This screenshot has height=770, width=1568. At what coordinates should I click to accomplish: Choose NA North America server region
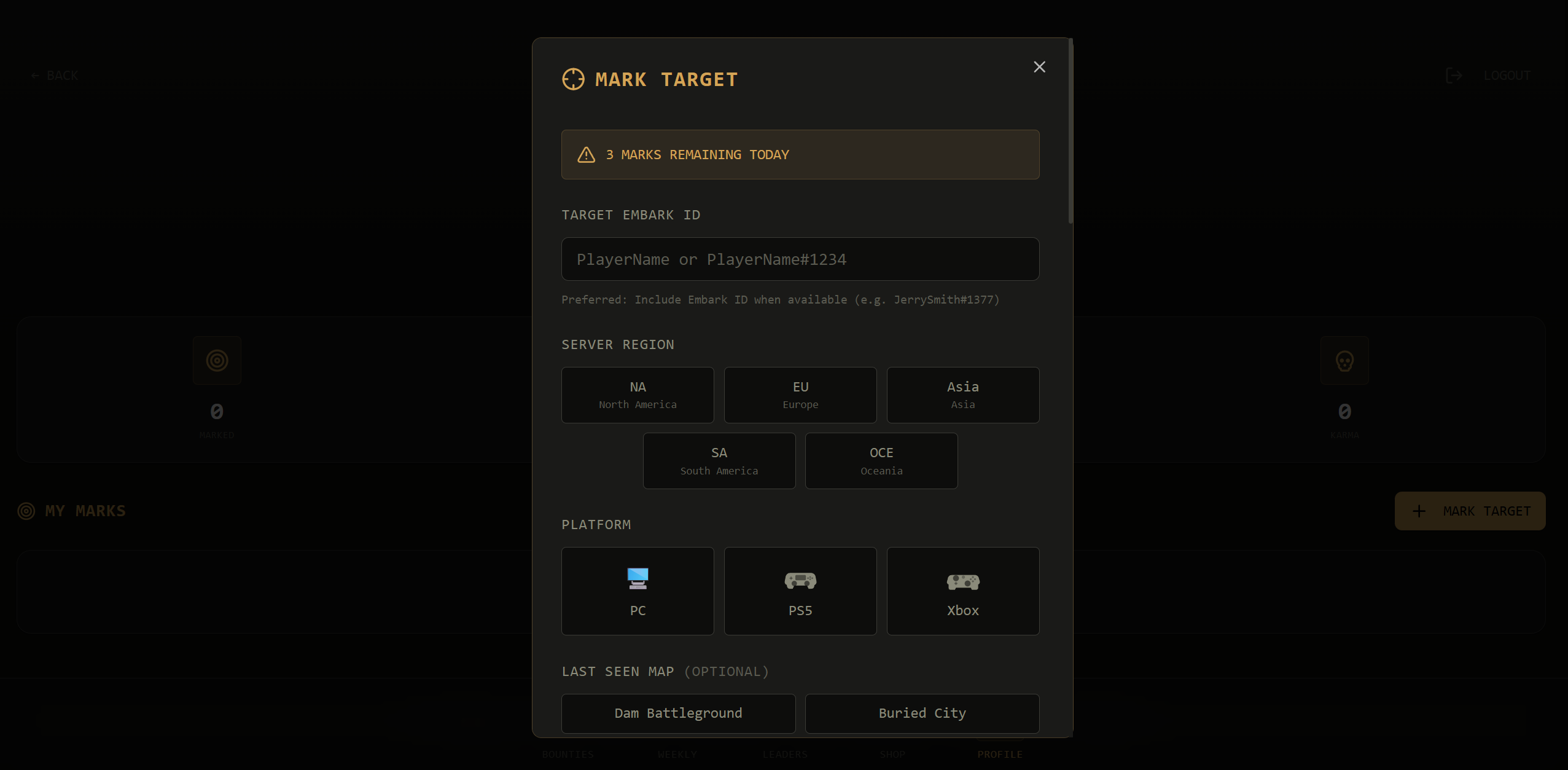point(638,395)
